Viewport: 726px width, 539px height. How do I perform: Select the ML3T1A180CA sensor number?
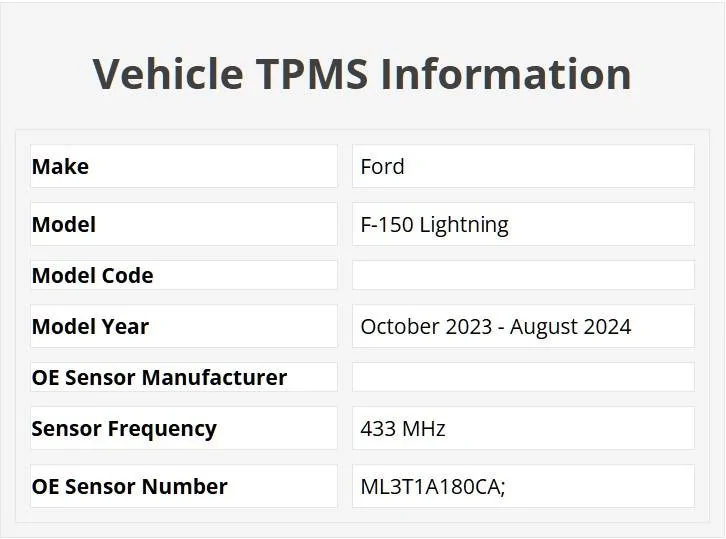(x=432, y=486)
